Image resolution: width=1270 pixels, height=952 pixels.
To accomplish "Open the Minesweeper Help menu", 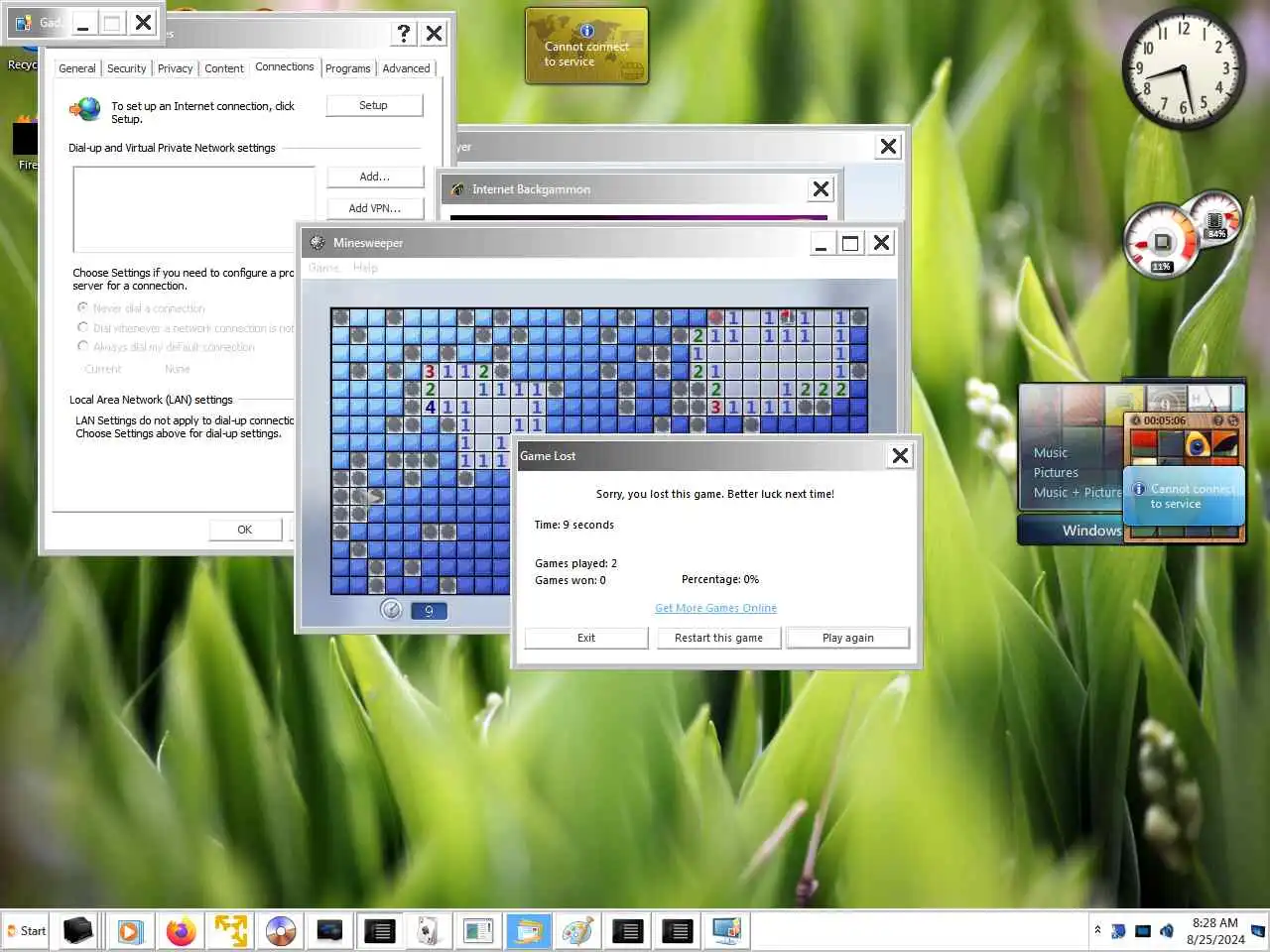I will pos(365,268).
